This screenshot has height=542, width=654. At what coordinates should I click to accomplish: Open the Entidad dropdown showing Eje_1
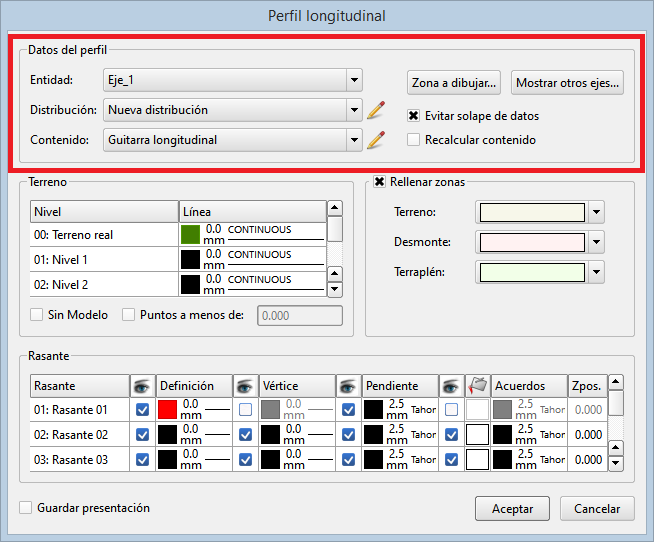(x=233, y=80)
